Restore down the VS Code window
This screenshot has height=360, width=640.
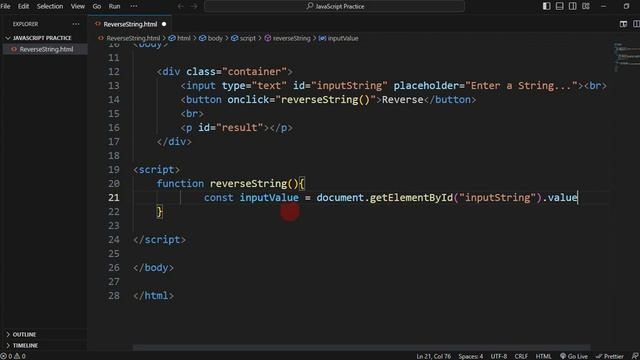pos(627,6)
